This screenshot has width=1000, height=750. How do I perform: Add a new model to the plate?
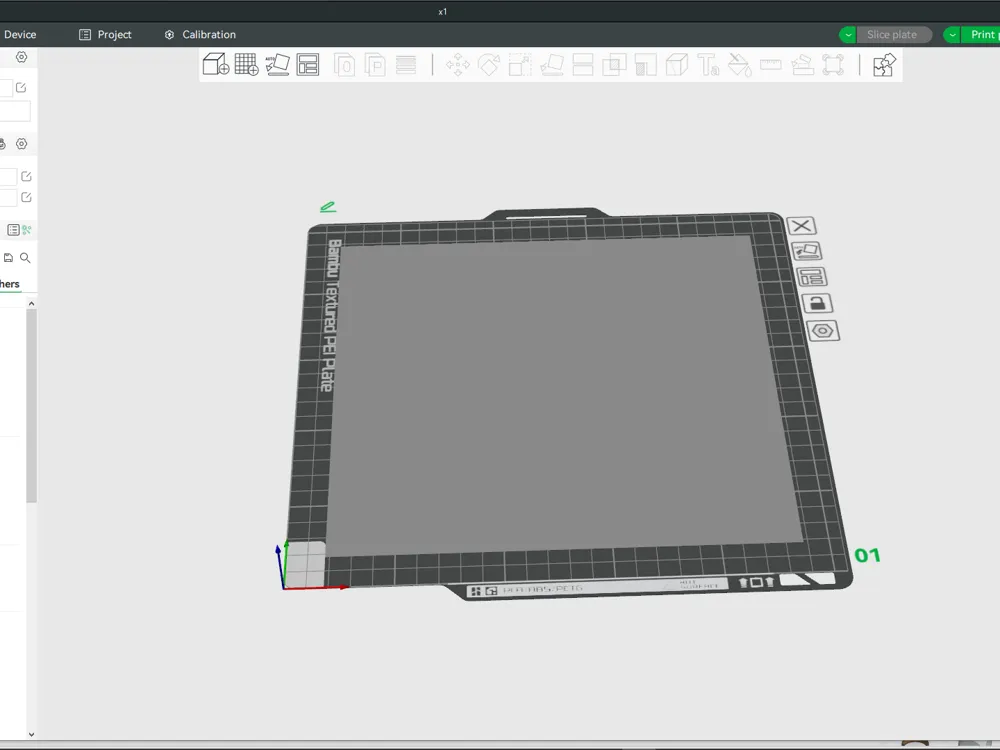215,63
